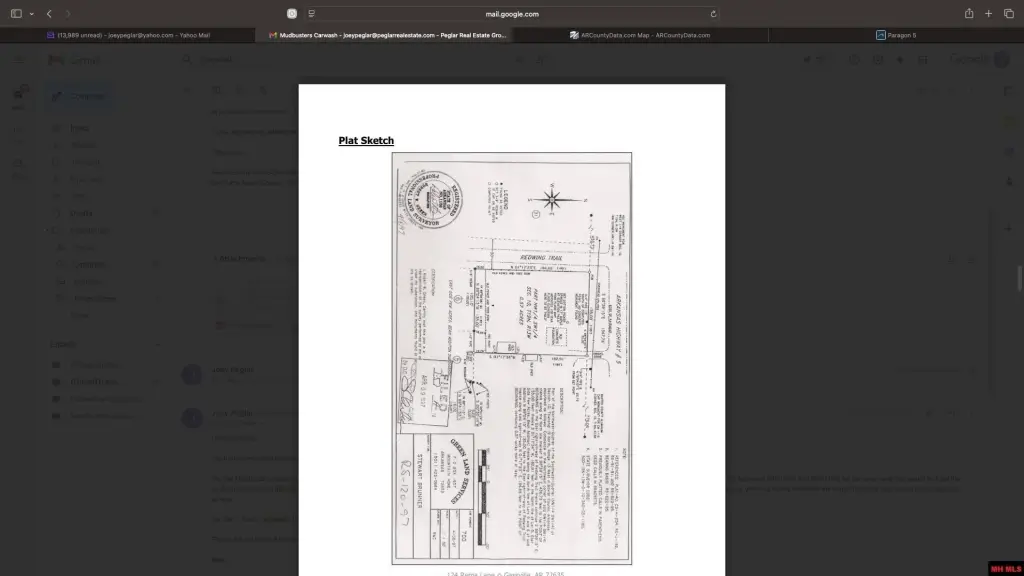Open the privacy report shield icon
1024x576 pixels.
tap(291, 14)
